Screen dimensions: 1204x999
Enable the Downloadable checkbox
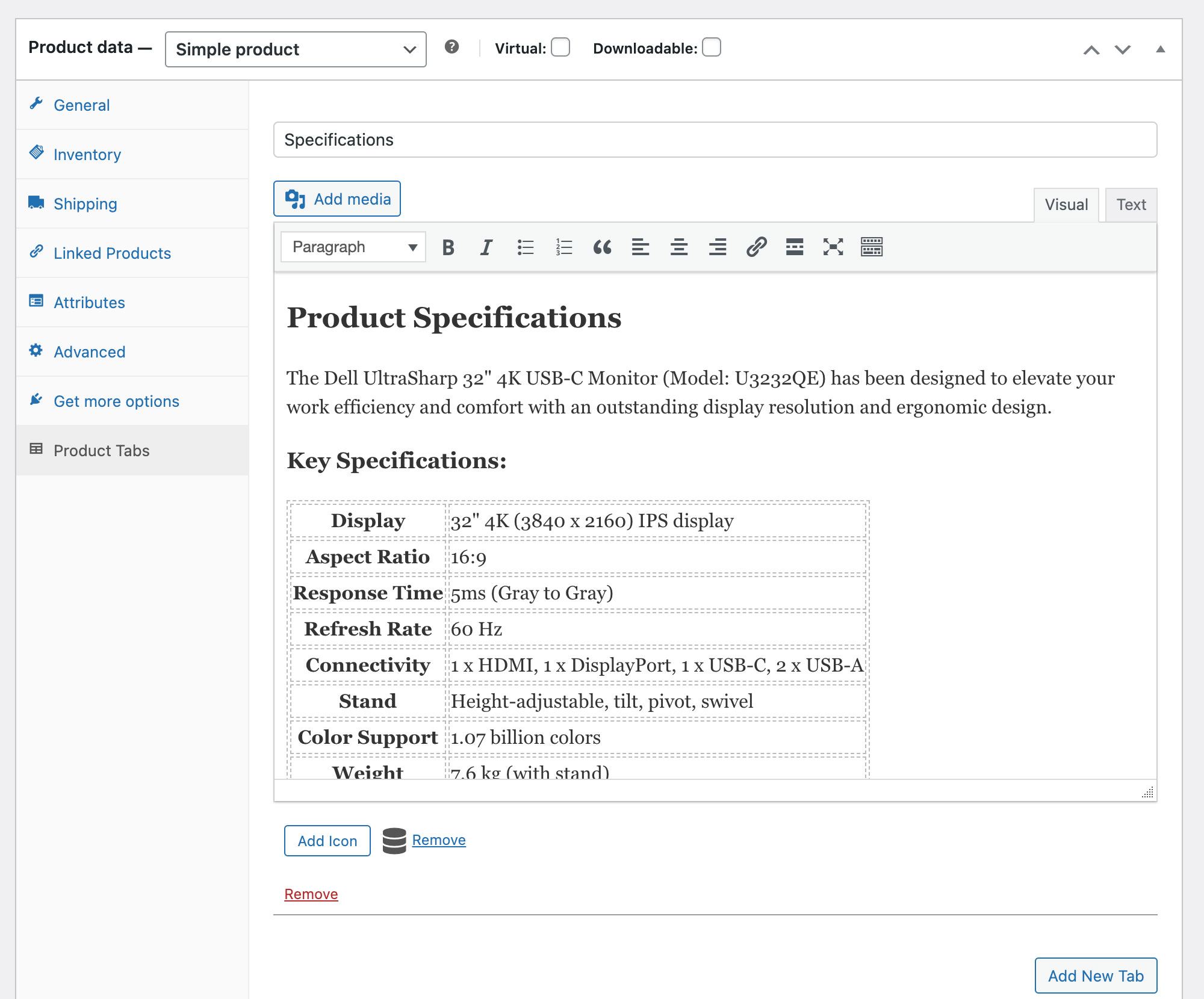click(711, 48)
